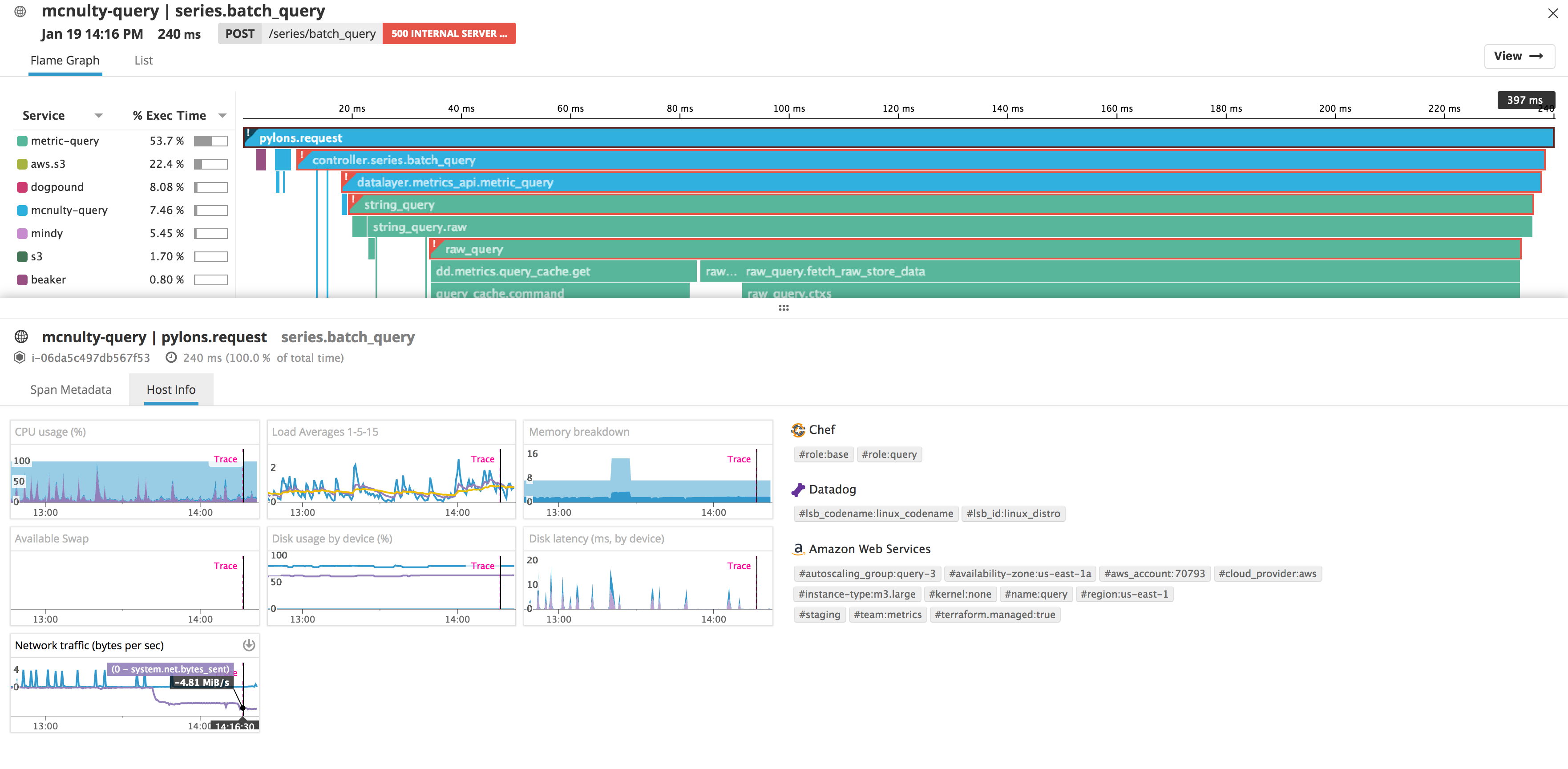The width and height of the screenshot is (1568, 769).
Task: Toggle the dogpound service color swatch
Action: pyautogui.click(x=22, y=186)
